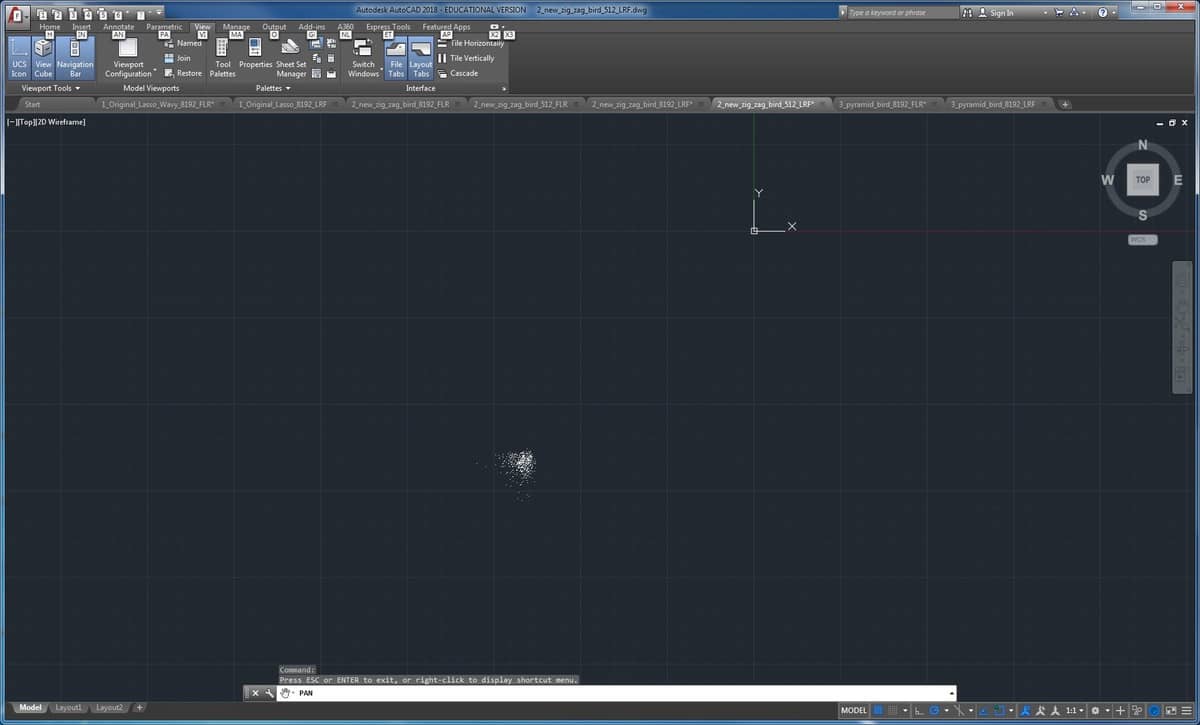
Task: Open the Tool Palettes window
Action: pos(223,59)
